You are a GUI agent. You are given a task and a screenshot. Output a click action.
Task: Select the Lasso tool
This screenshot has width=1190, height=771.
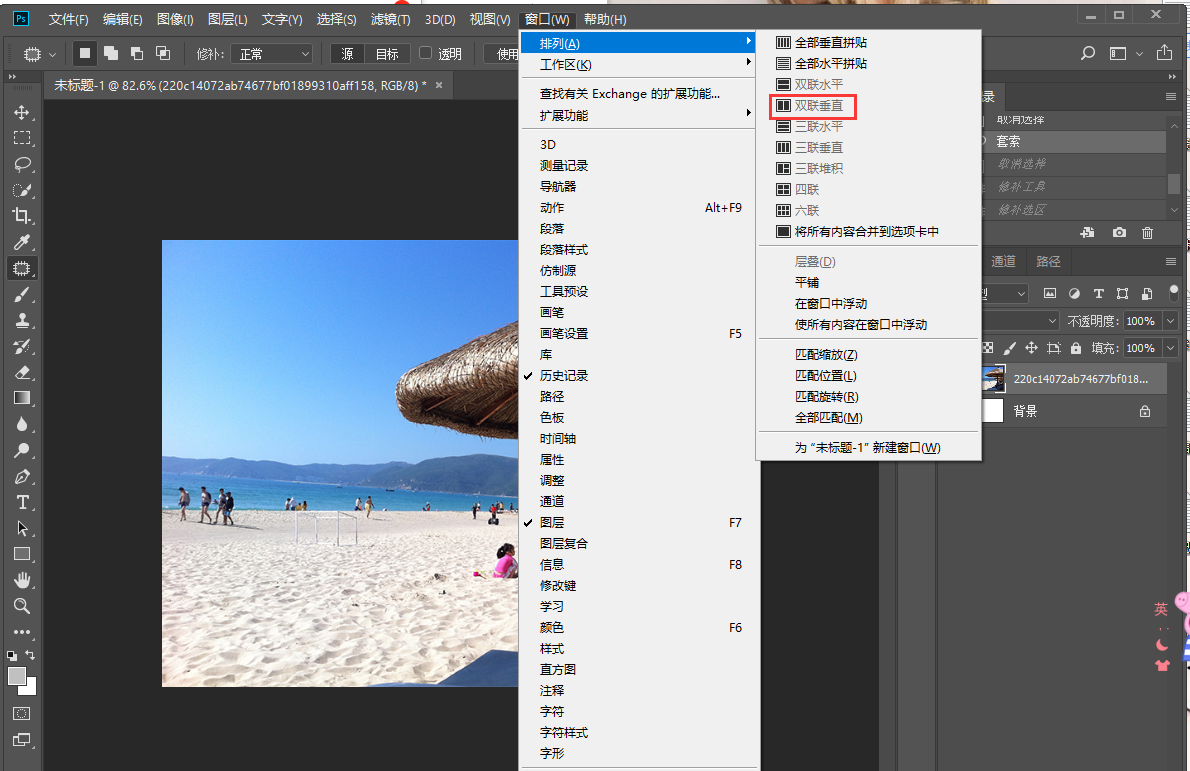[22, 164]
